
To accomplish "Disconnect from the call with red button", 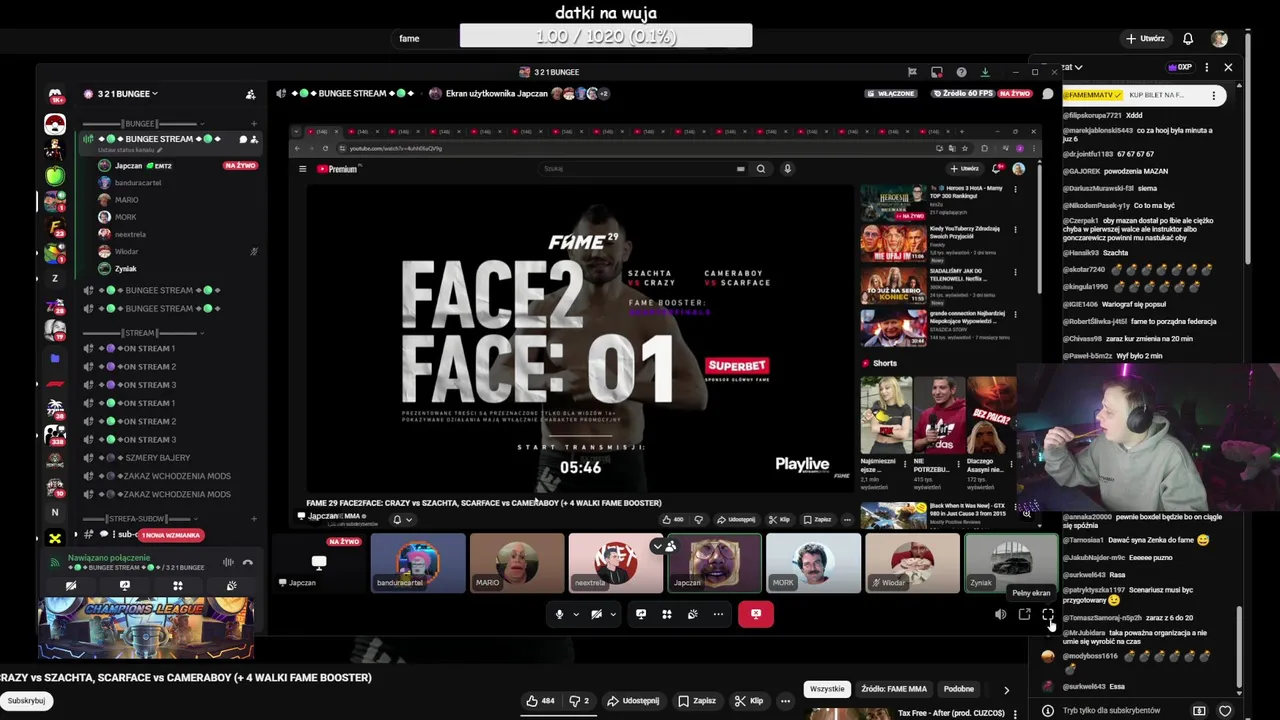I will point(756,614).
